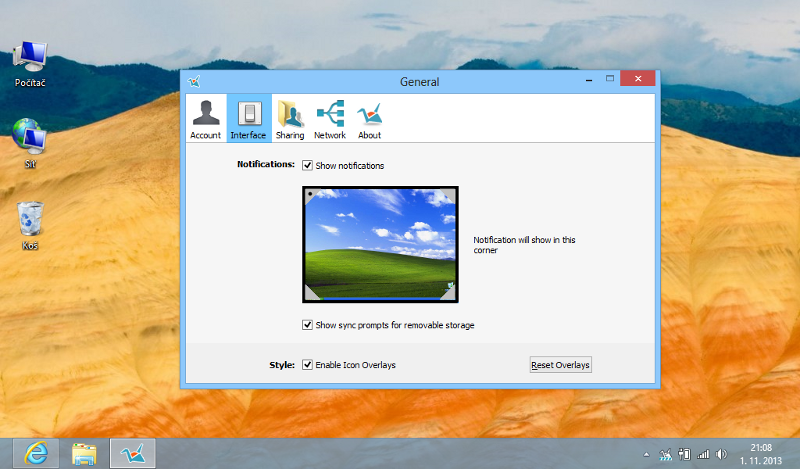Open the Koš recycle bin desktop icon
Image resolution: width=800 pixels, height=469 pixels.
coord(31,224)
